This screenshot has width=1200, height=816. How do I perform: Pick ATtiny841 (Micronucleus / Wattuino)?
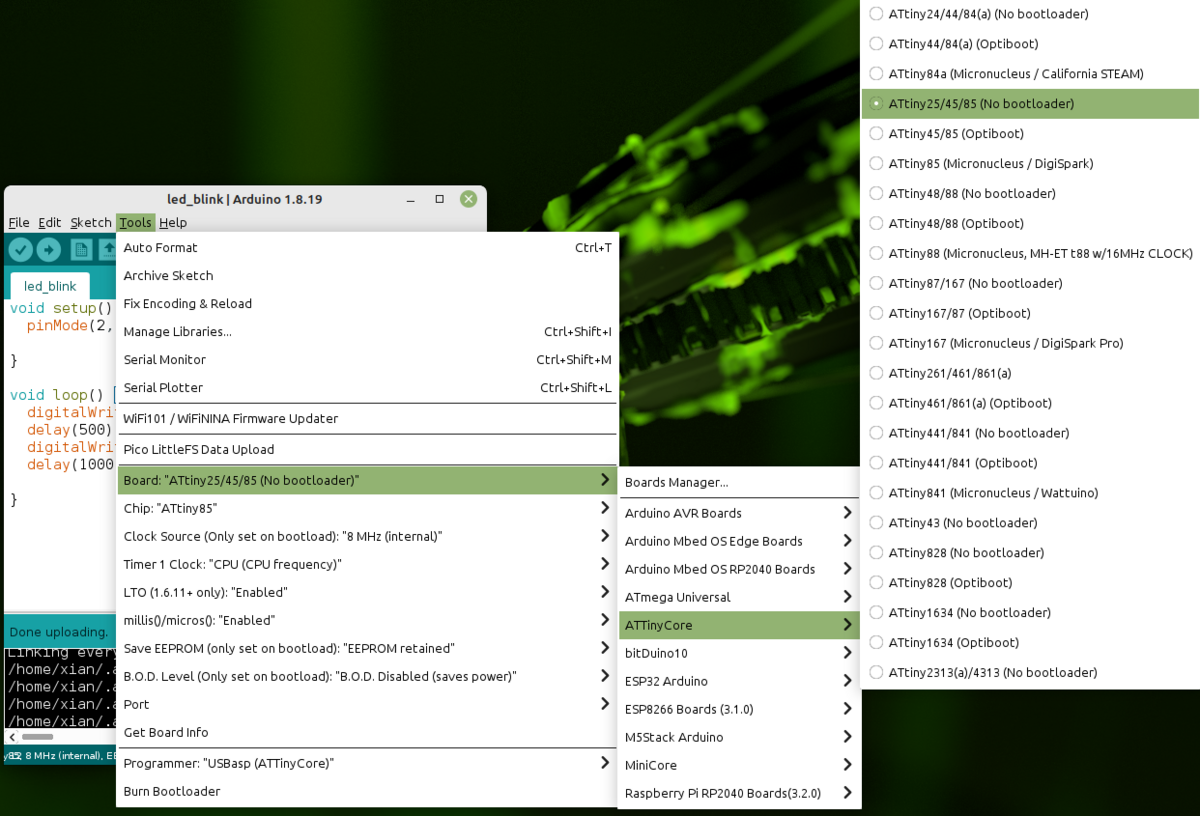[1030, 493]
